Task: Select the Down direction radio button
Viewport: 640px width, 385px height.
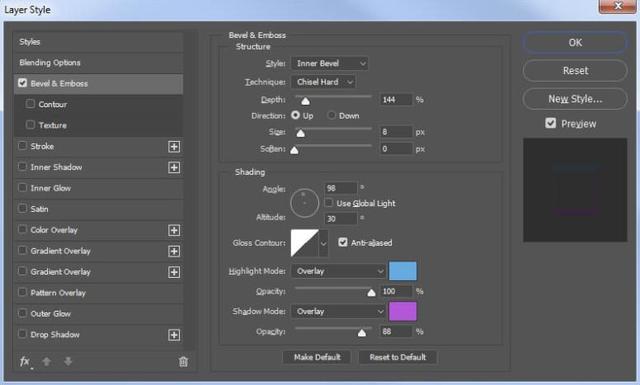Action: point(331,116)
